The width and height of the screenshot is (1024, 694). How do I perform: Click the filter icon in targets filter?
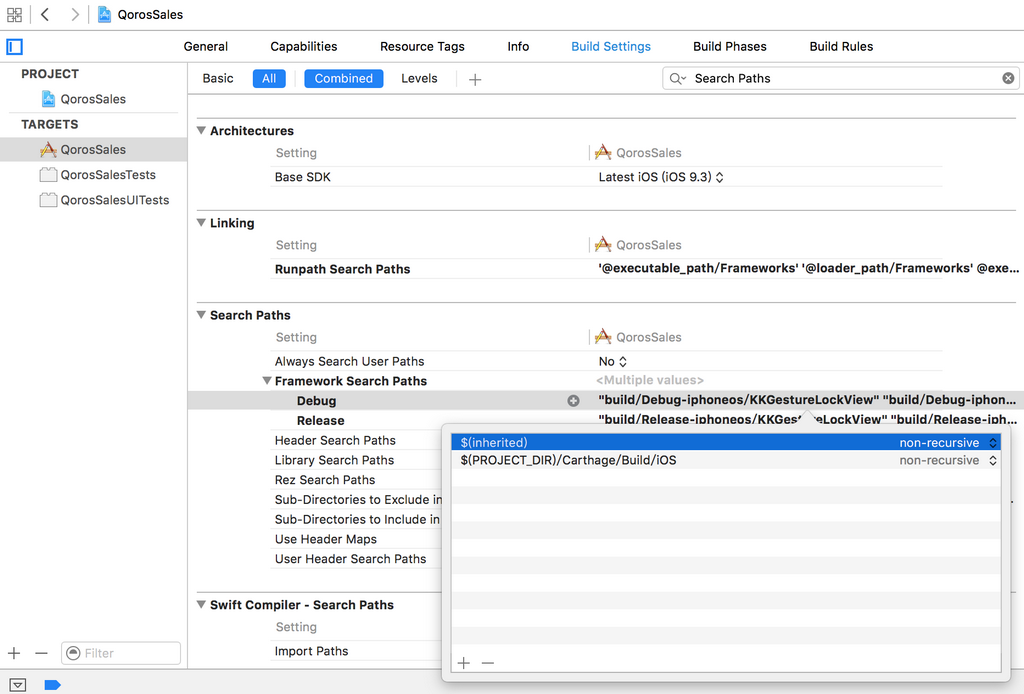click(73, 653)
